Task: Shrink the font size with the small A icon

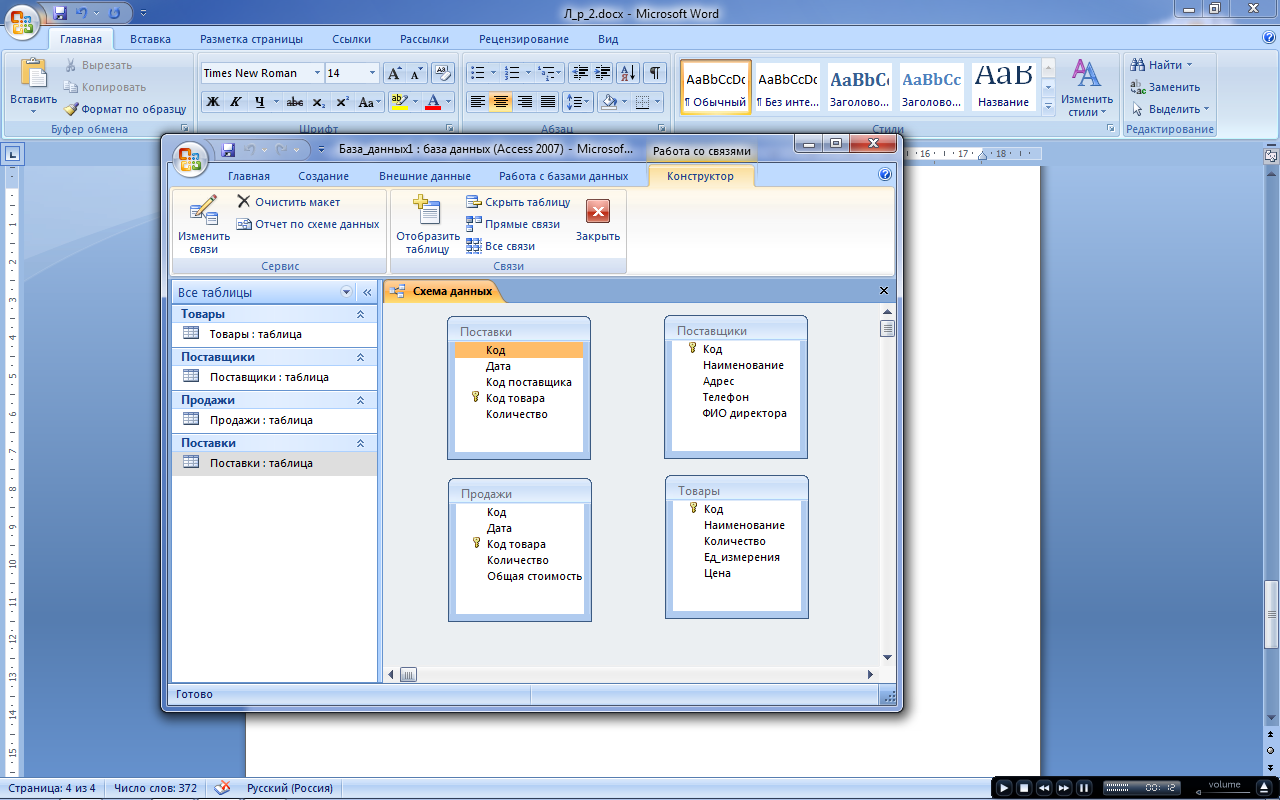Action: [x=416, y=73]
